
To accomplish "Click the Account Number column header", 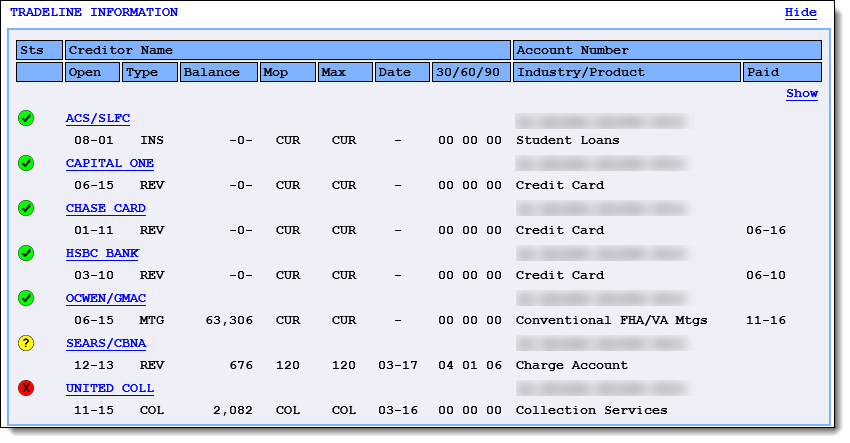I will point(667,50).
